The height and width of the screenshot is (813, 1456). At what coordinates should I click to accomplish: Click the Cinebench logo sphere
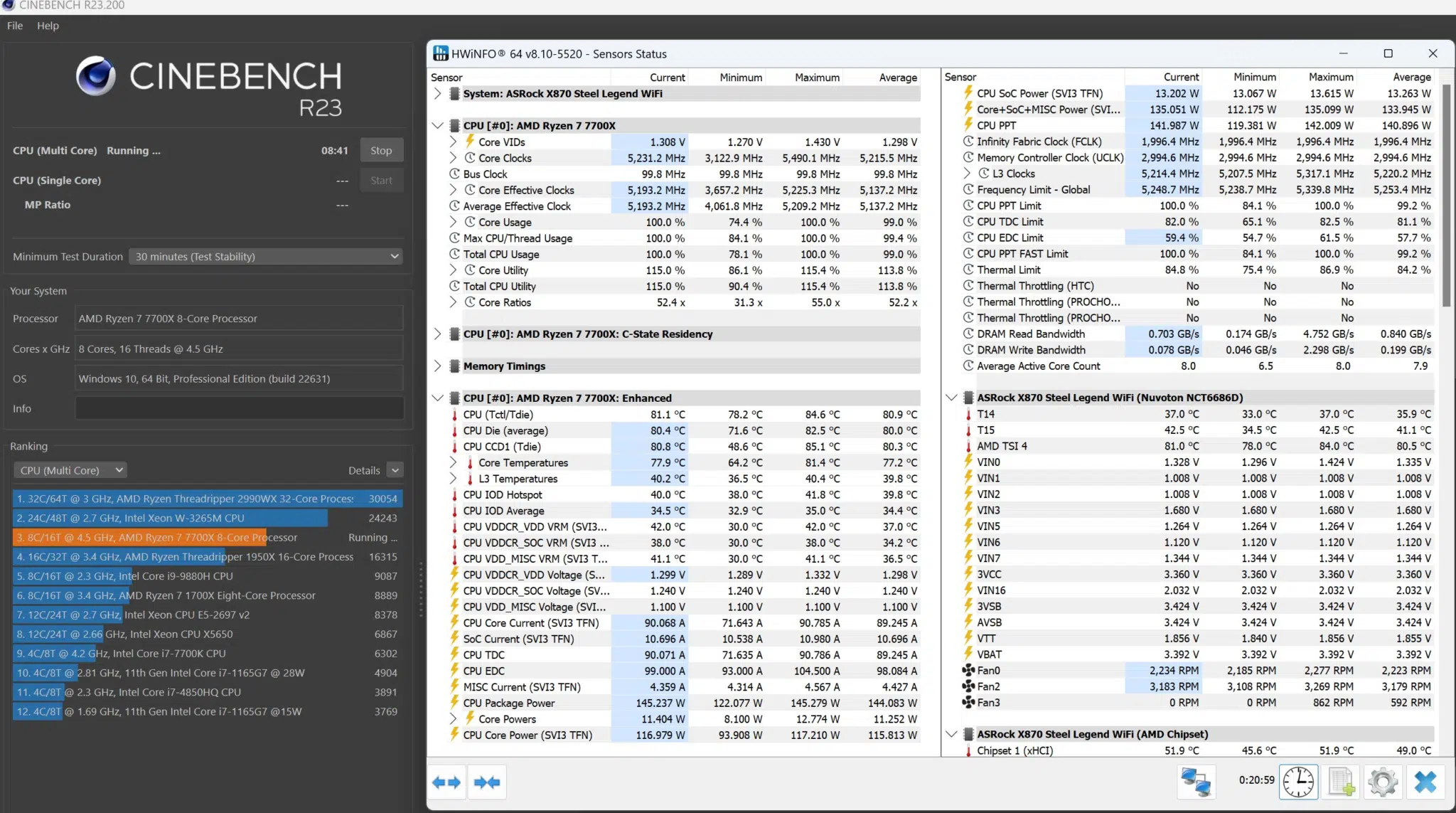[96, 76]
